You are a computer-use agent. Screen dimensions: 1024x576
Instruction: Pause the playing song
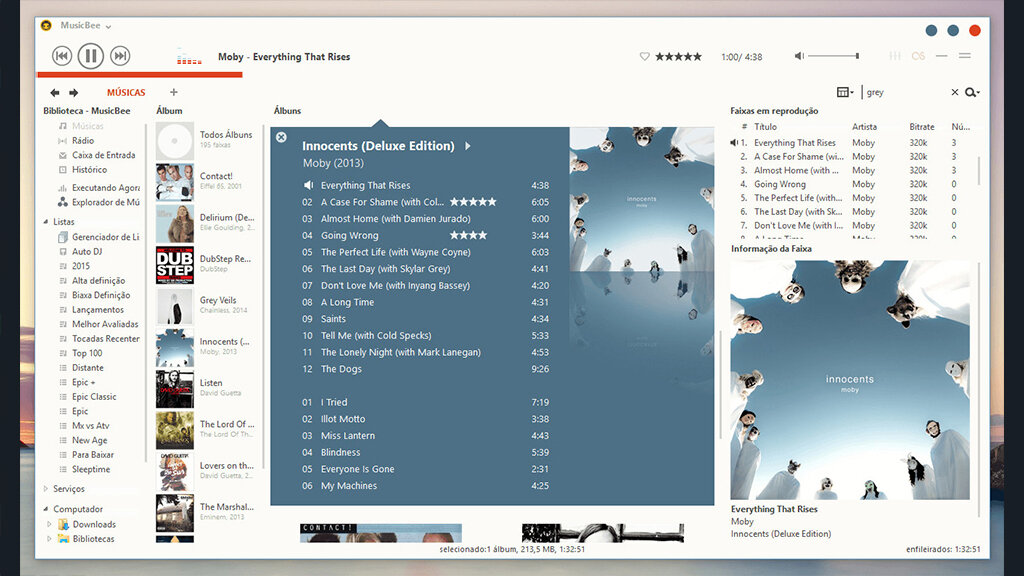pos(91,56)
